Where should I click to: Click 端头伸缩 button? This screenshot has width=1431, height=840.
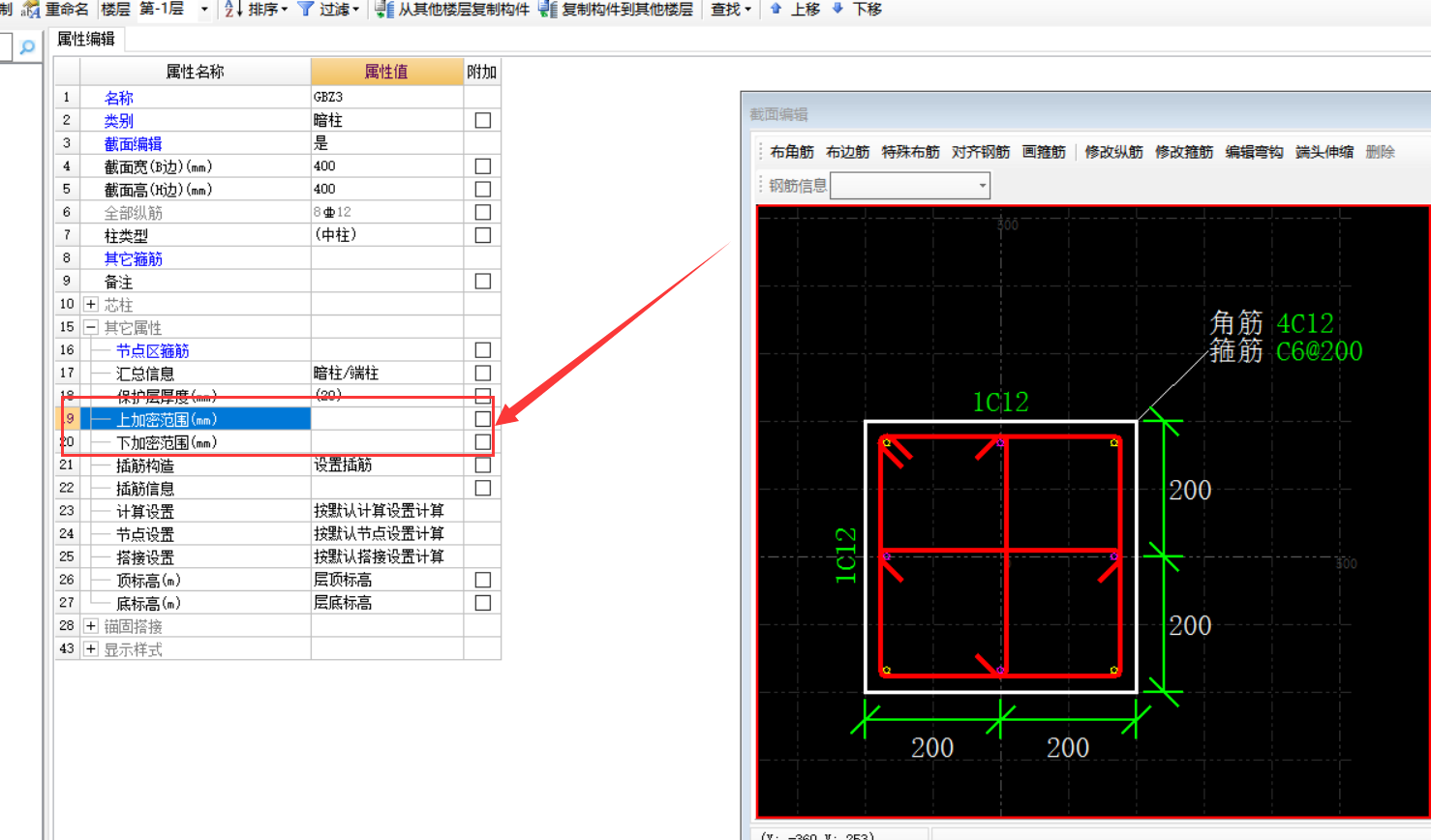(1324, 152)
